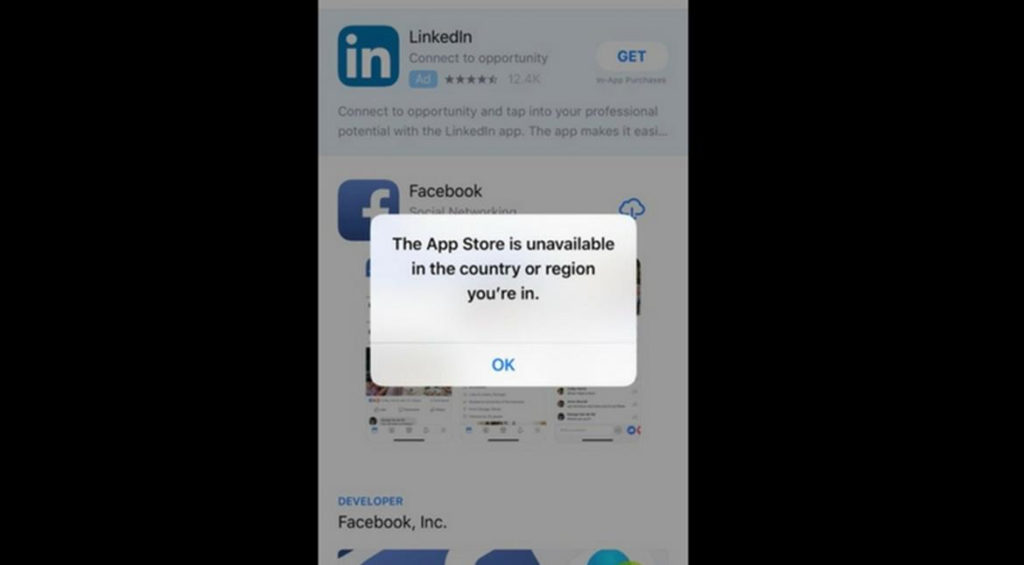Tap the GET button for LinkedIn
Screen dimensions: 1024x565
[x=631, y=57]
